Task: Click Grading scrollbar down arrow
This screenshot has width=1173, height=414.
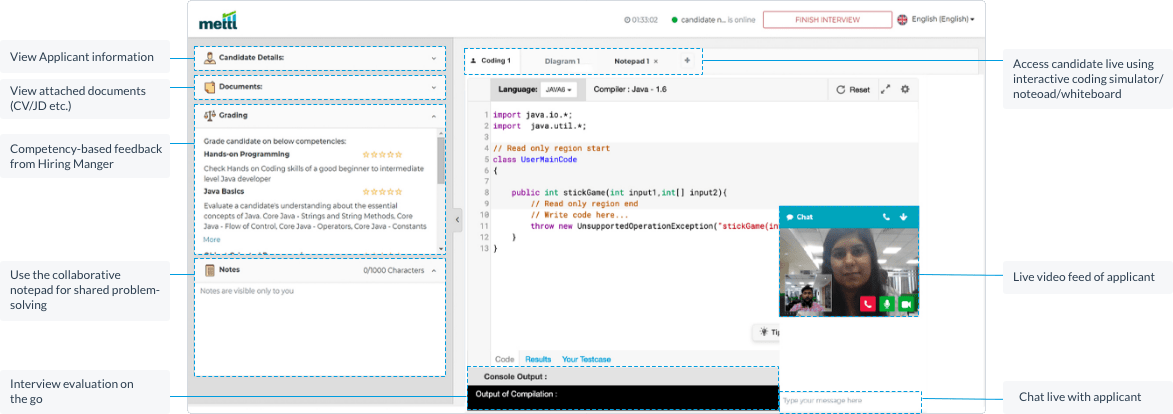Action: coord(441,249)
